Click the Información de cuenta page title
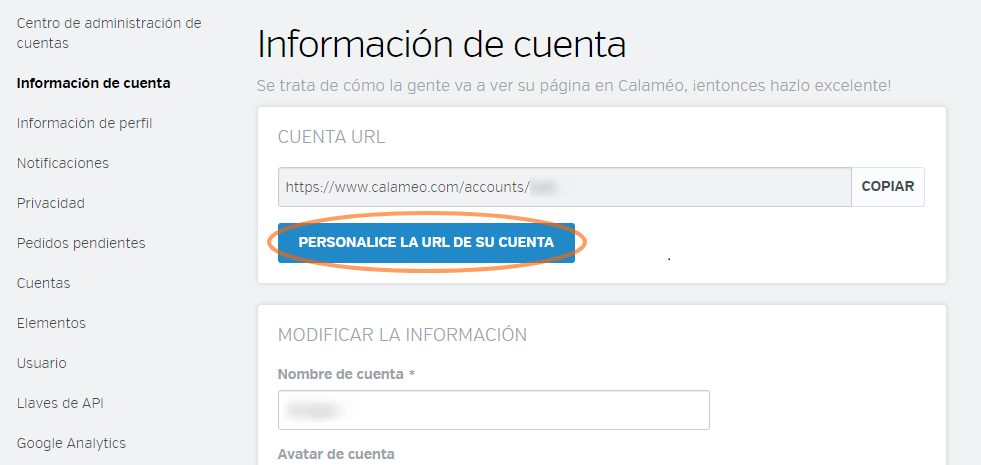981x465 pixels. click(x=441, y=46)
